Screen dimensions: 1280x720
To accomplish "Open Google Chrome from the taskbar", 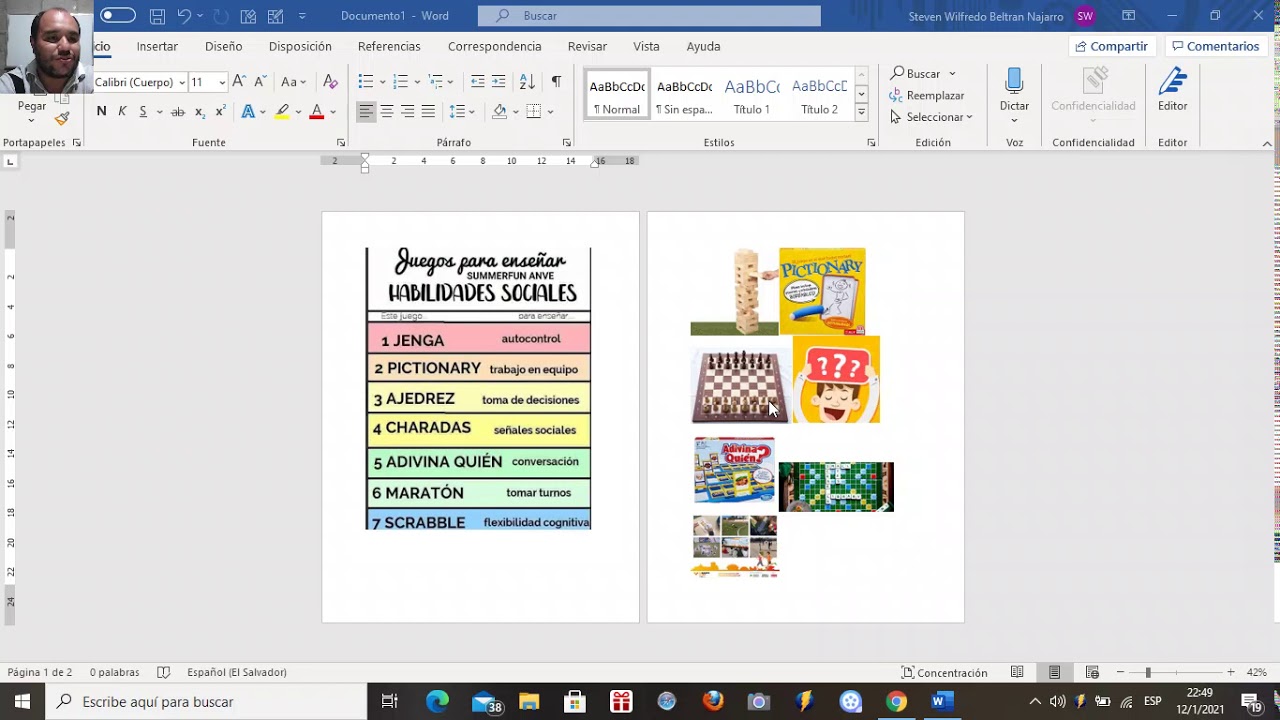I will point(896,701).
